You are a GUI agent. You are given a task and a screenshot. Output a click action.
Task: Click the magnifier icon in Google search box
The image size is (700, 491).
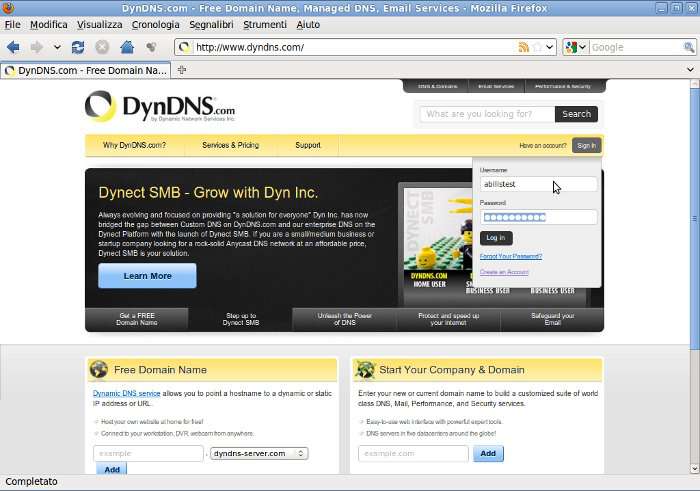coord(689,47)
